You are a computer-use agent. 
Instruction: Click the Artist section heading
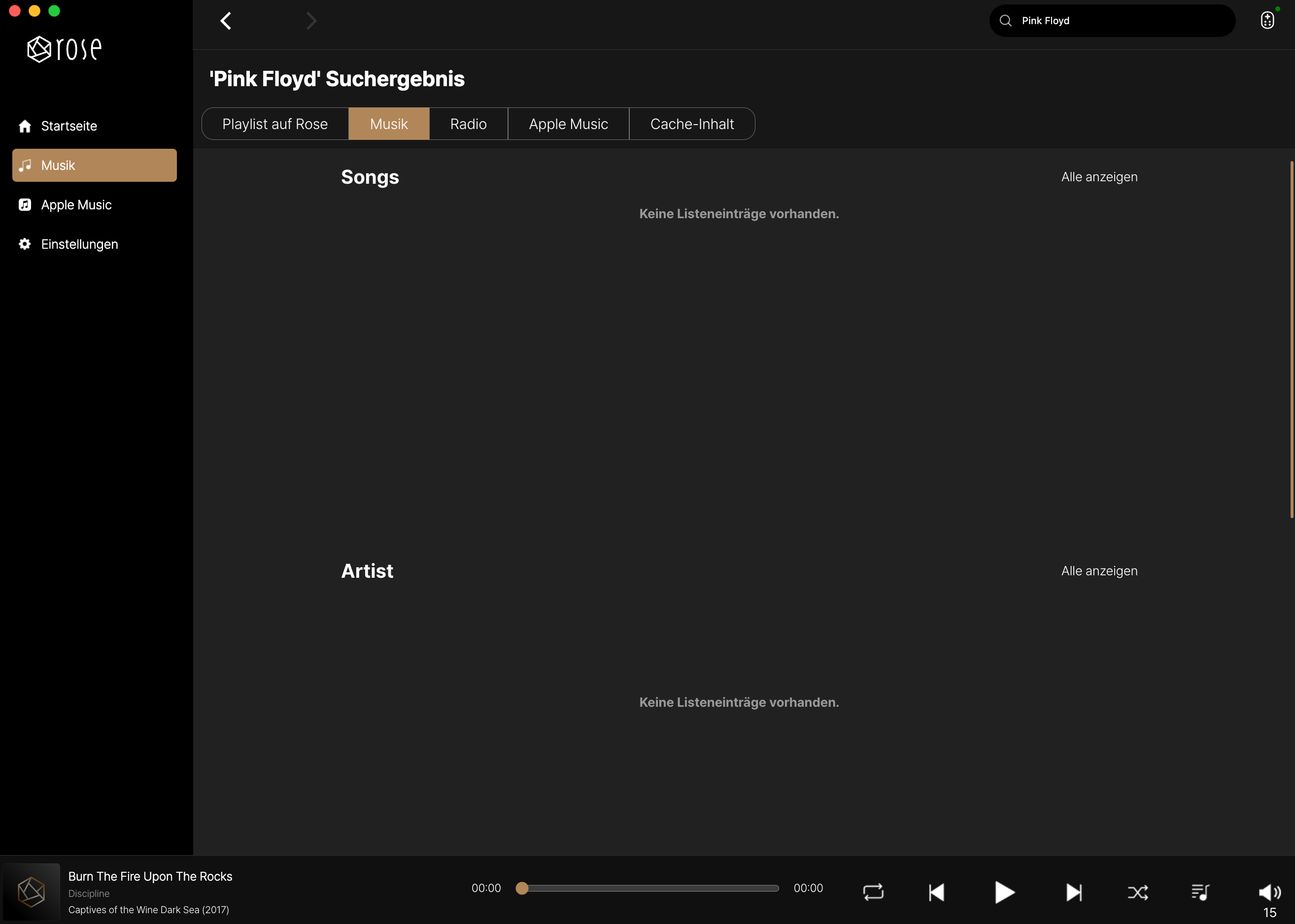(367, 571)
